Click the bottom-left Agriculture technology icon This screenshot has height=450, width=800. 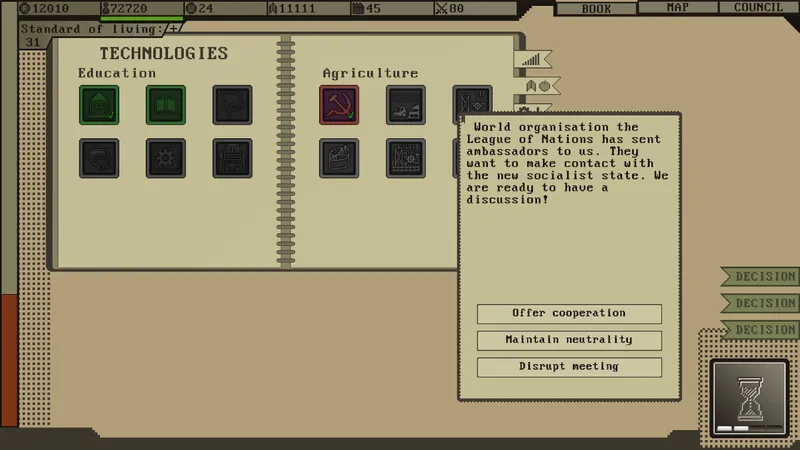[339, 158]
